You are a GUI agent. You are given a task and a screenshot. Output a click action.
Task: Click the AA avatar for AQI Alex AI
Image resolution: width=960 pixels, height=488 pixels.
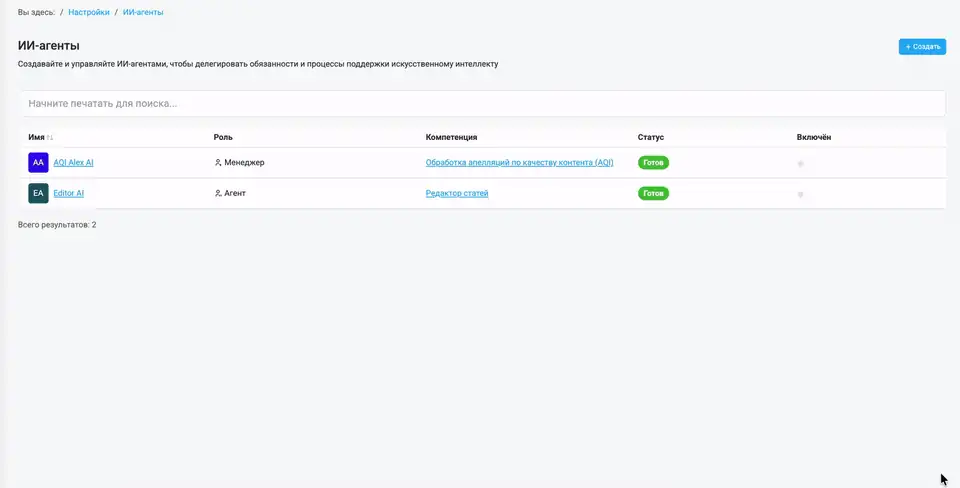[x=38, y=162]
